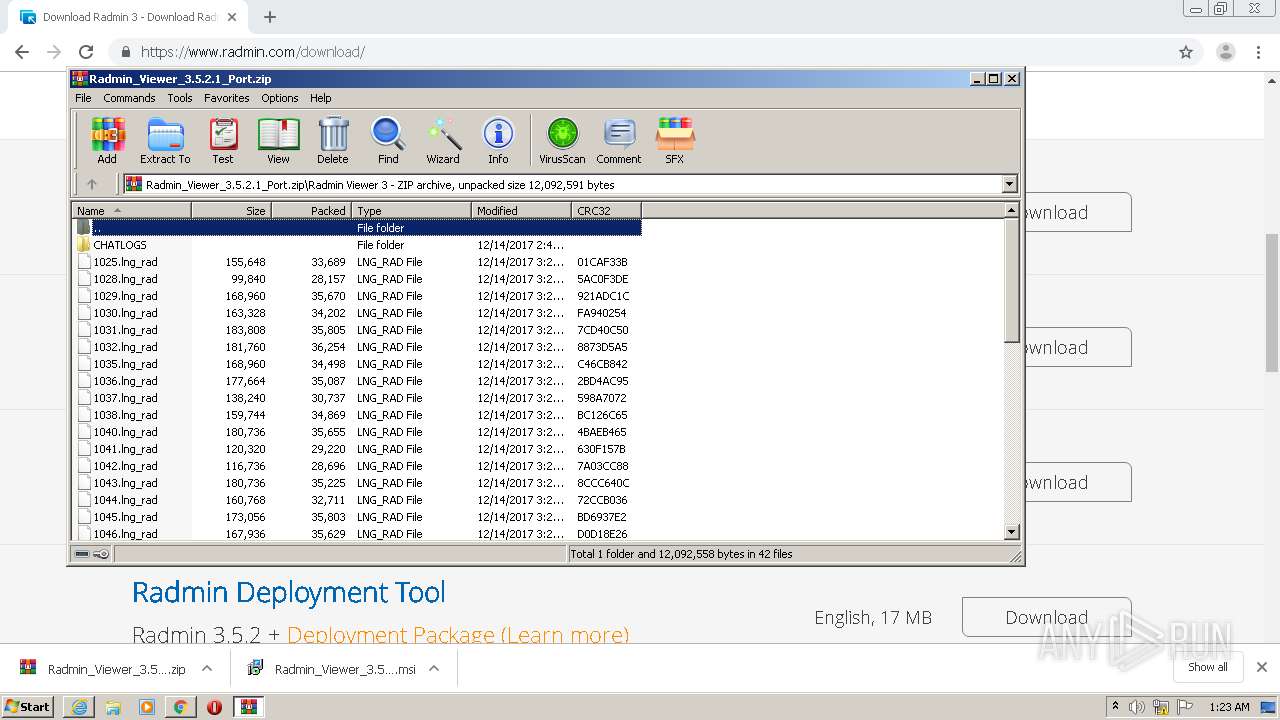Open the Favorites menu

point(227,98)
